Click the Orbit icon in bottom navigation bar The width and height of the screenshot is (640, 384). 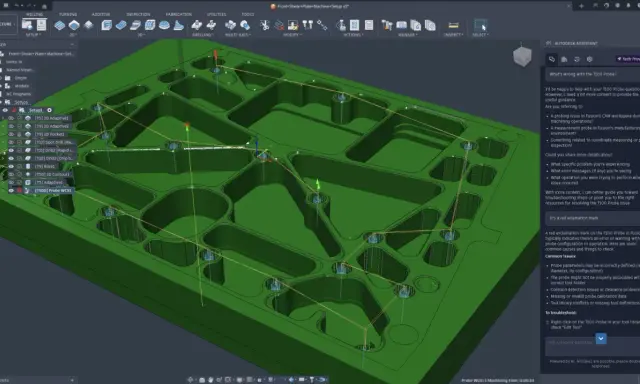point(191,380)
